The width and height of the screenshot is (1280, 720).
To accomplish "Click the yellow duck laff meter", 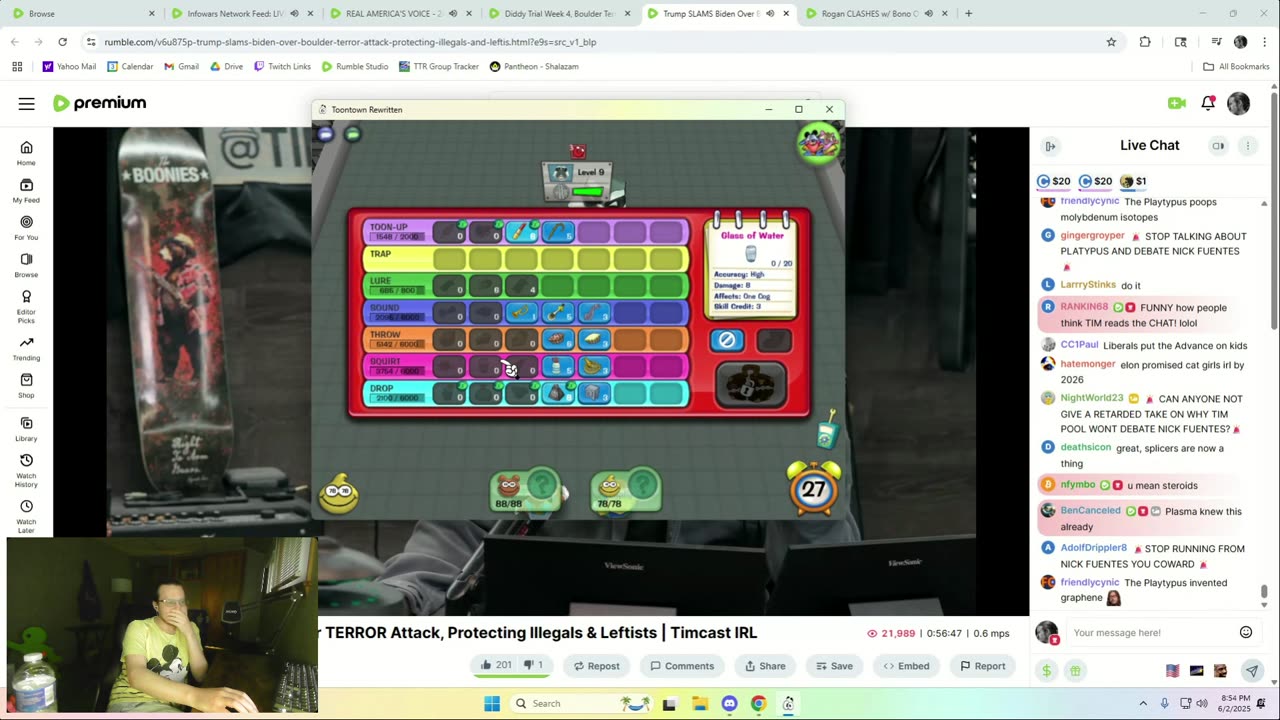I will [339, 493].
